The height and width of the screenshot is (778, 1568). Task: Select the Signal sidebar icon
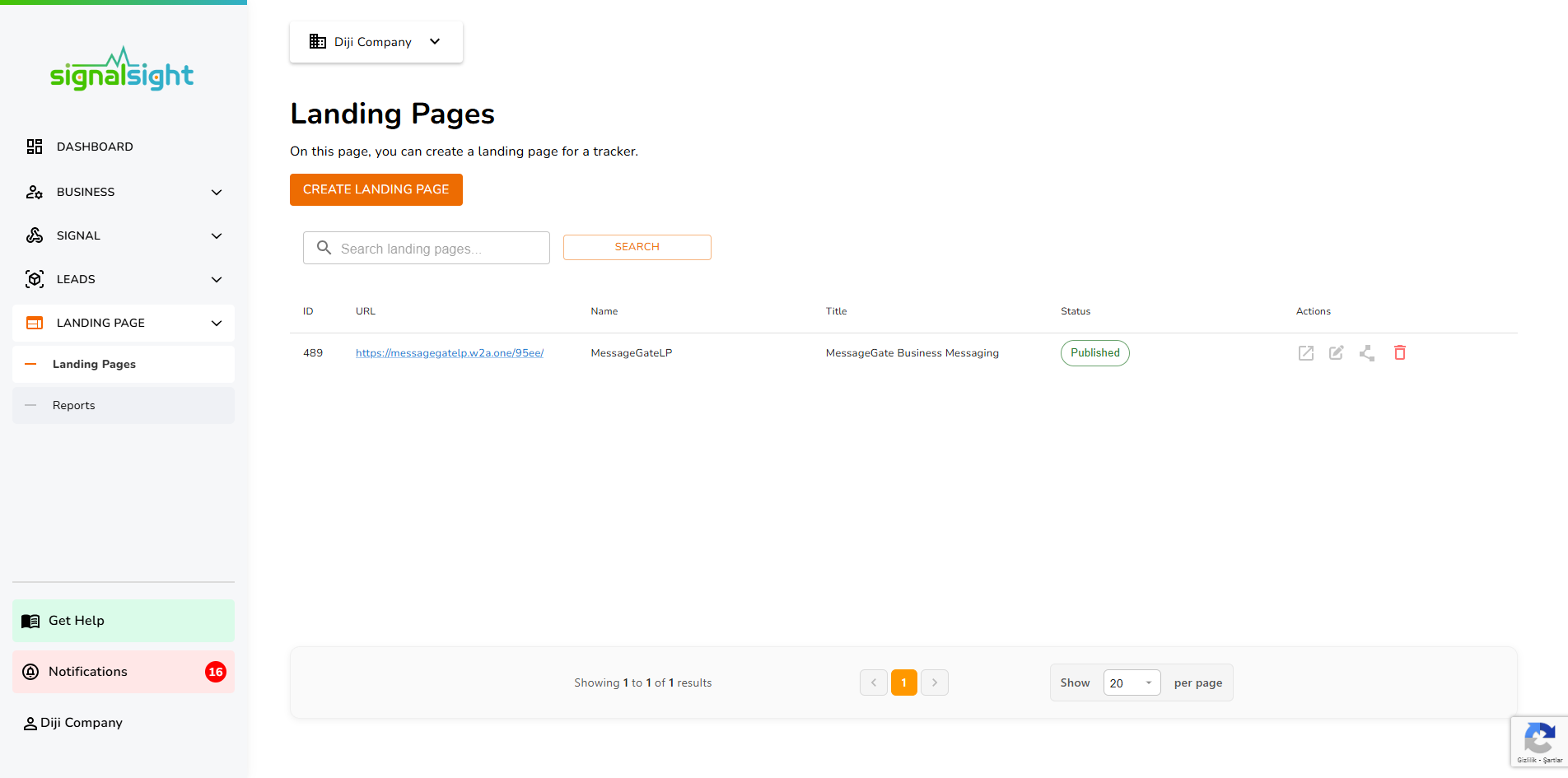tap(34, 235)
